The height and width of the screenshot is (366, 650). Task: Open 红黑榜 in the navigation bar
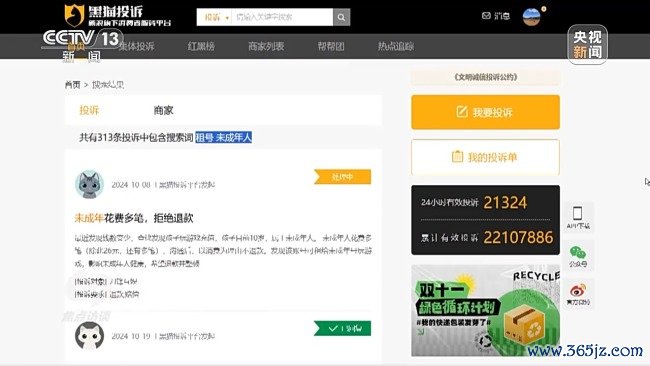(201, 46)
